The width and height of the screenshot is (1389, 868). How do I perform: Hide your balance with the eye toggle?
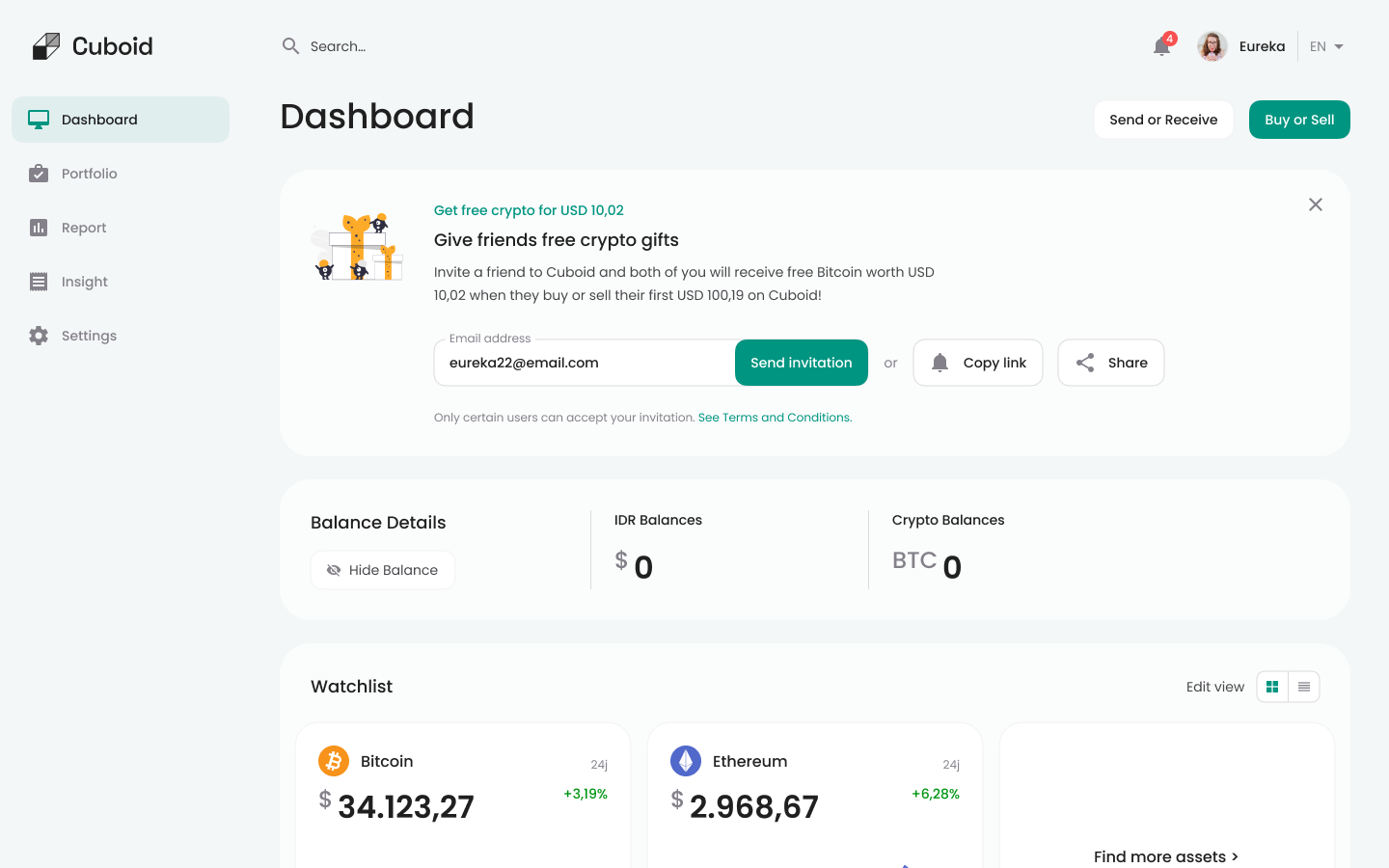point(382,570)
